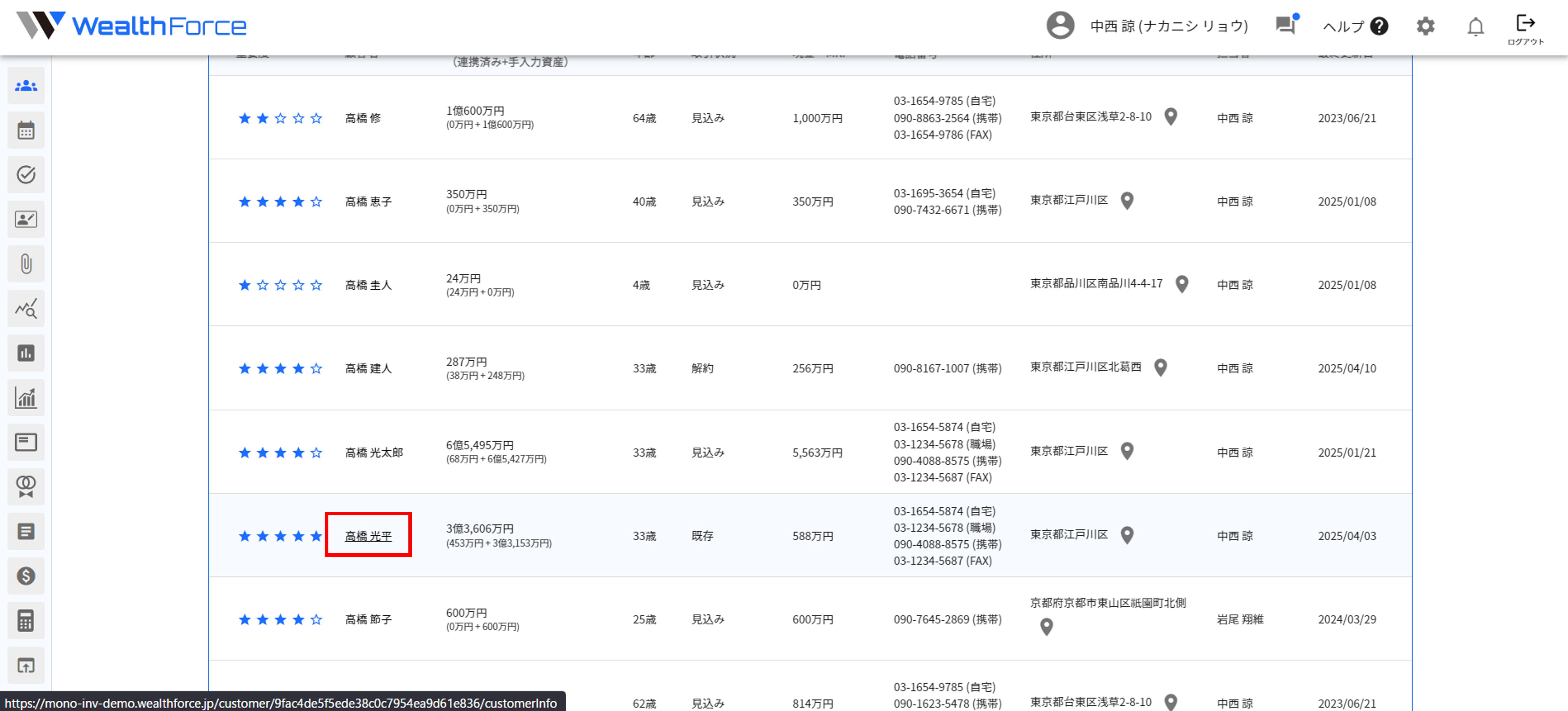
Task: Open customer link 高橋 光平
Action: pyautogui.click(x=368, y=536)
